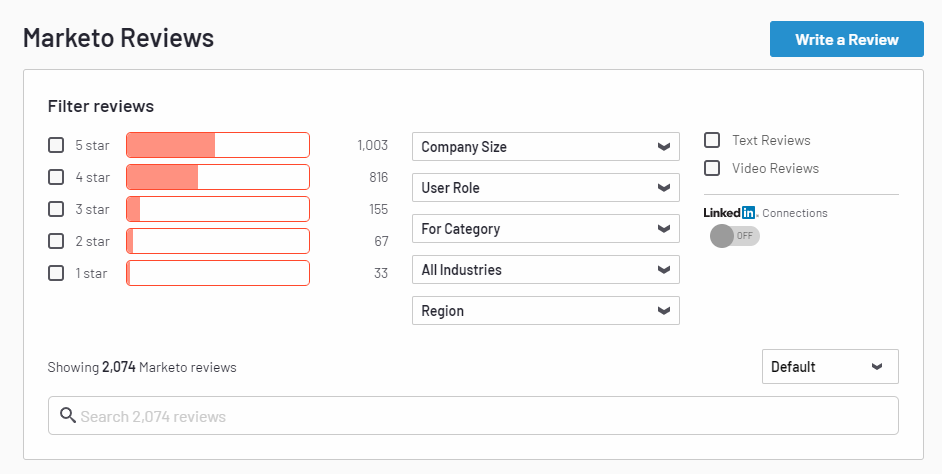The image size is (942, 474).
Task: Toggle LinkedIn Connections switch on
Action: [734, 236]
